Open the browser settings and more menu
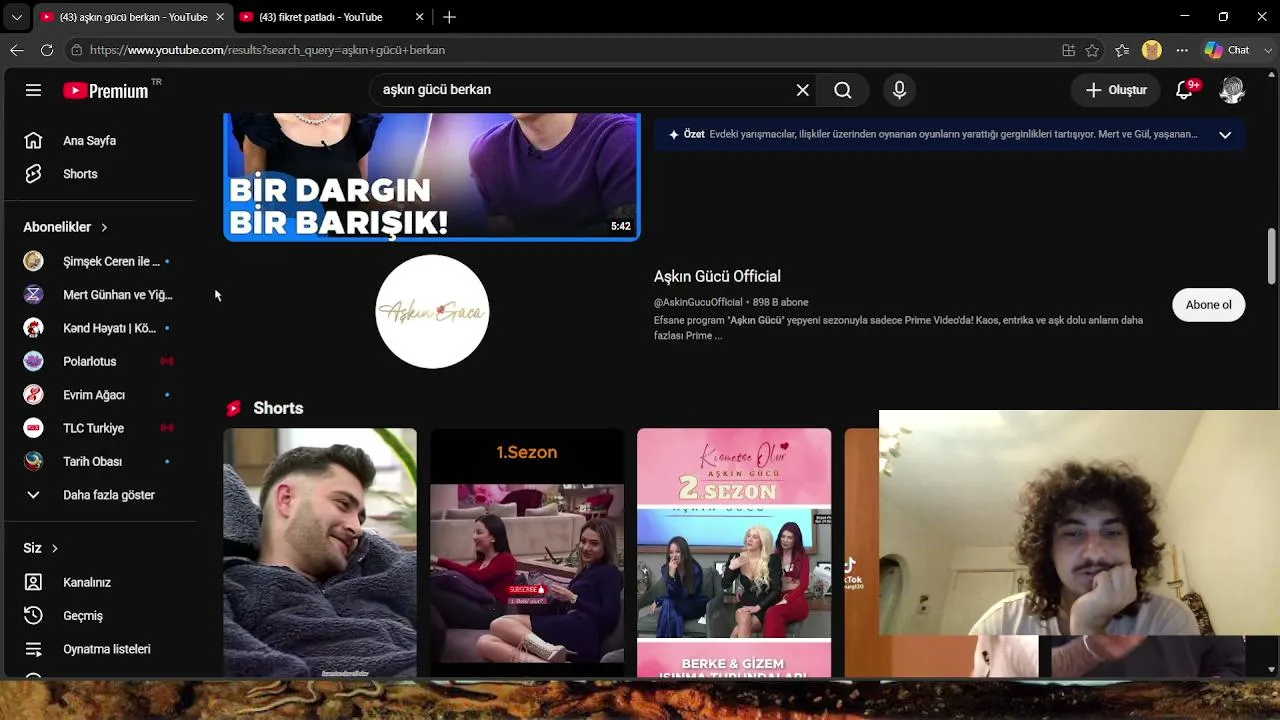This screenshot has width=1280, height=720. pos(1182,50)
